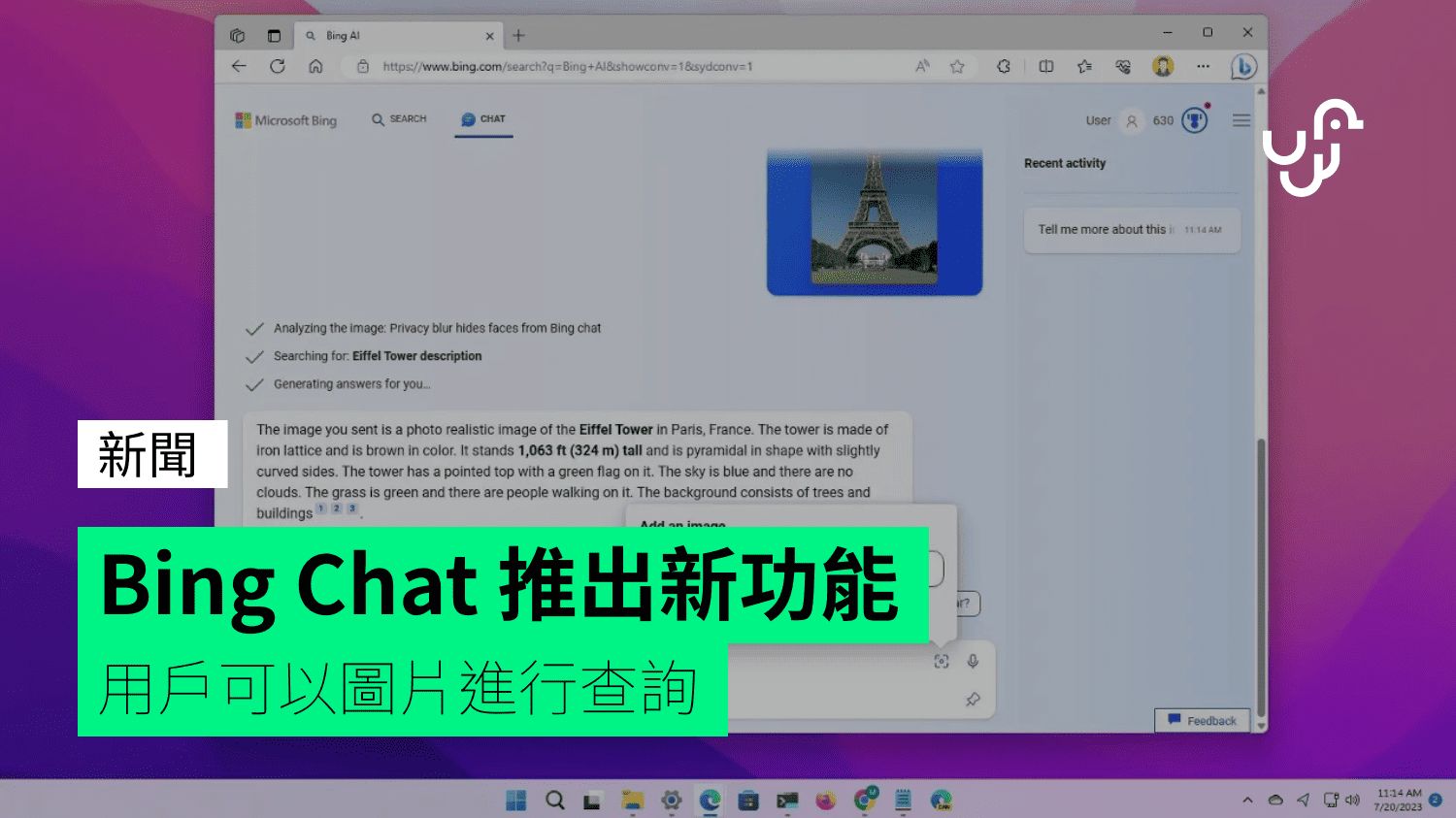Open the notification count badge

[x=1436, y=800]
